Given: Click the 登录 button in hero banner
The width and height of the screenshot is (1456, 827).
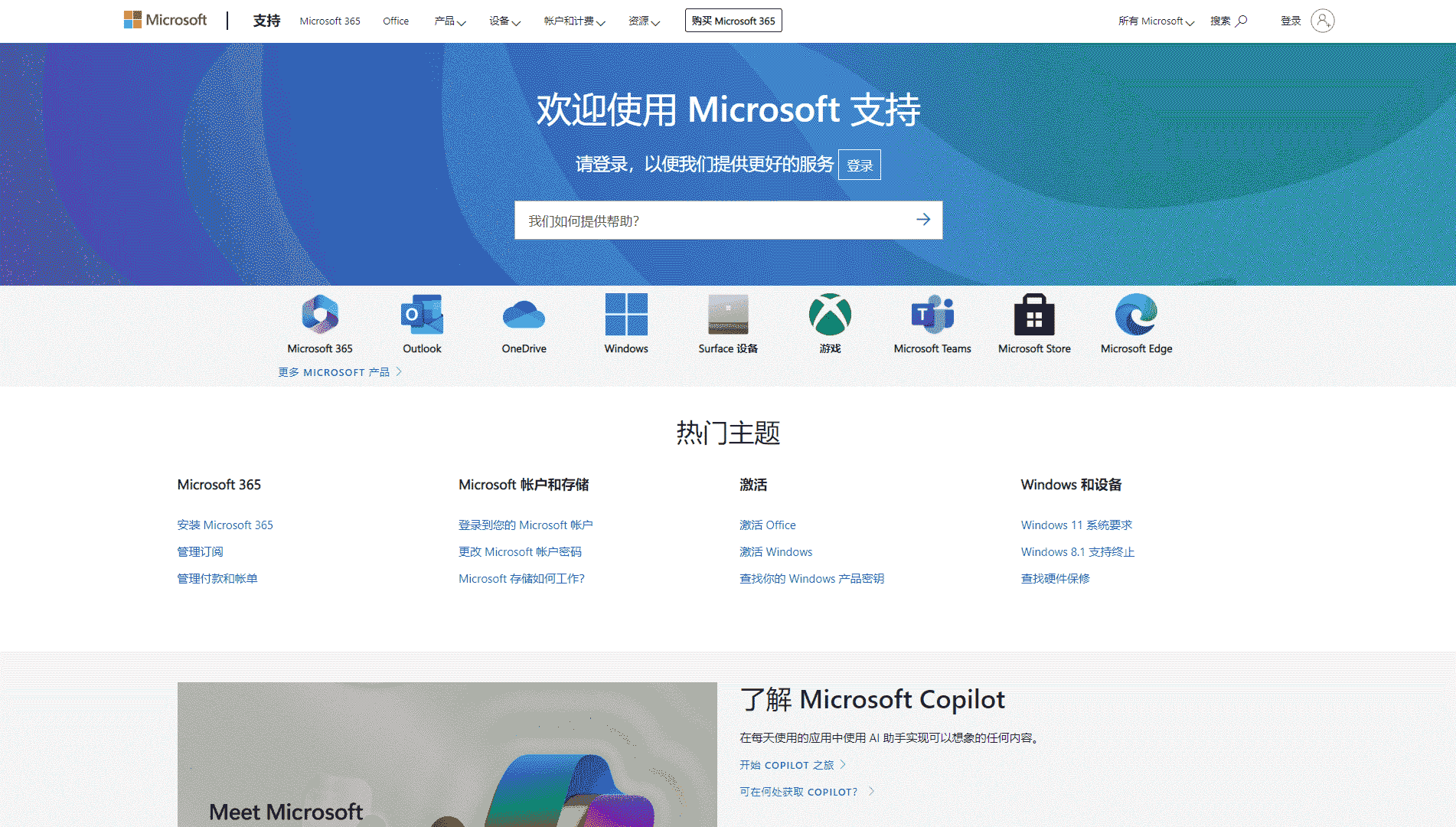Looking at the screenshot, I should [860, 165].
